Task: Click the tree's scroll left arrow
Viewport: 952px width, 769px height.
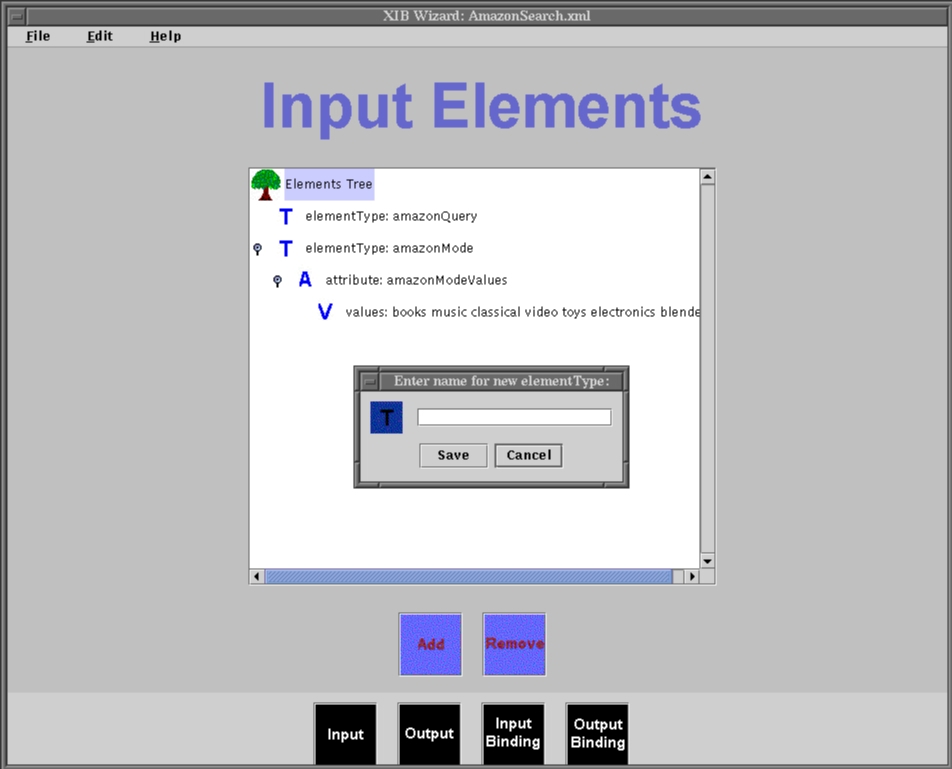Action: pyautogui.click(x=257, y=576)
